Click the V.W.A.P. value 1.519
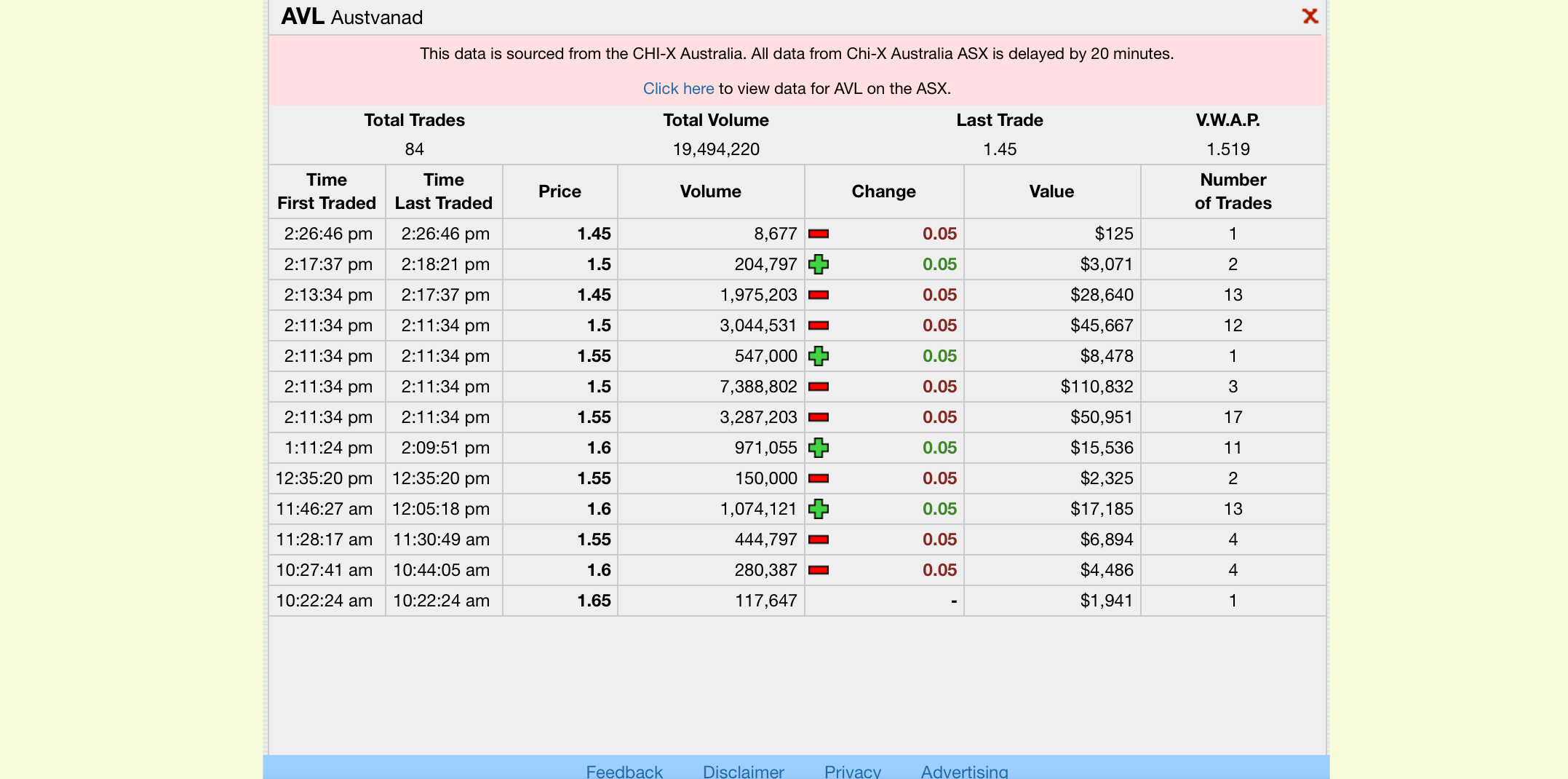Screen dimensions: 1568x779 pyautogui.click(x=1228, y=149)
